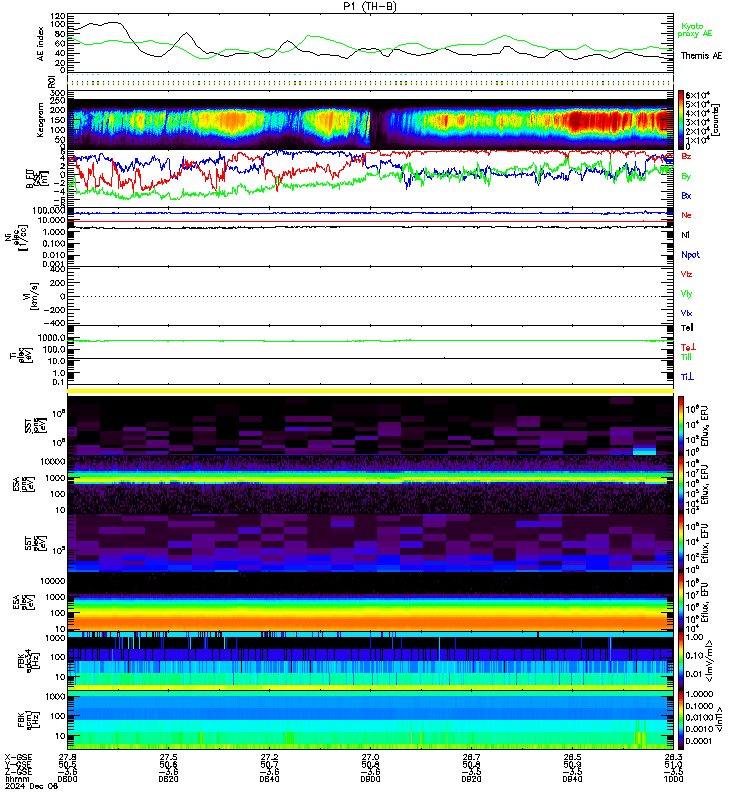750x800 pixels.
Task: Click the AE index axis label
Action: [41, 44]
